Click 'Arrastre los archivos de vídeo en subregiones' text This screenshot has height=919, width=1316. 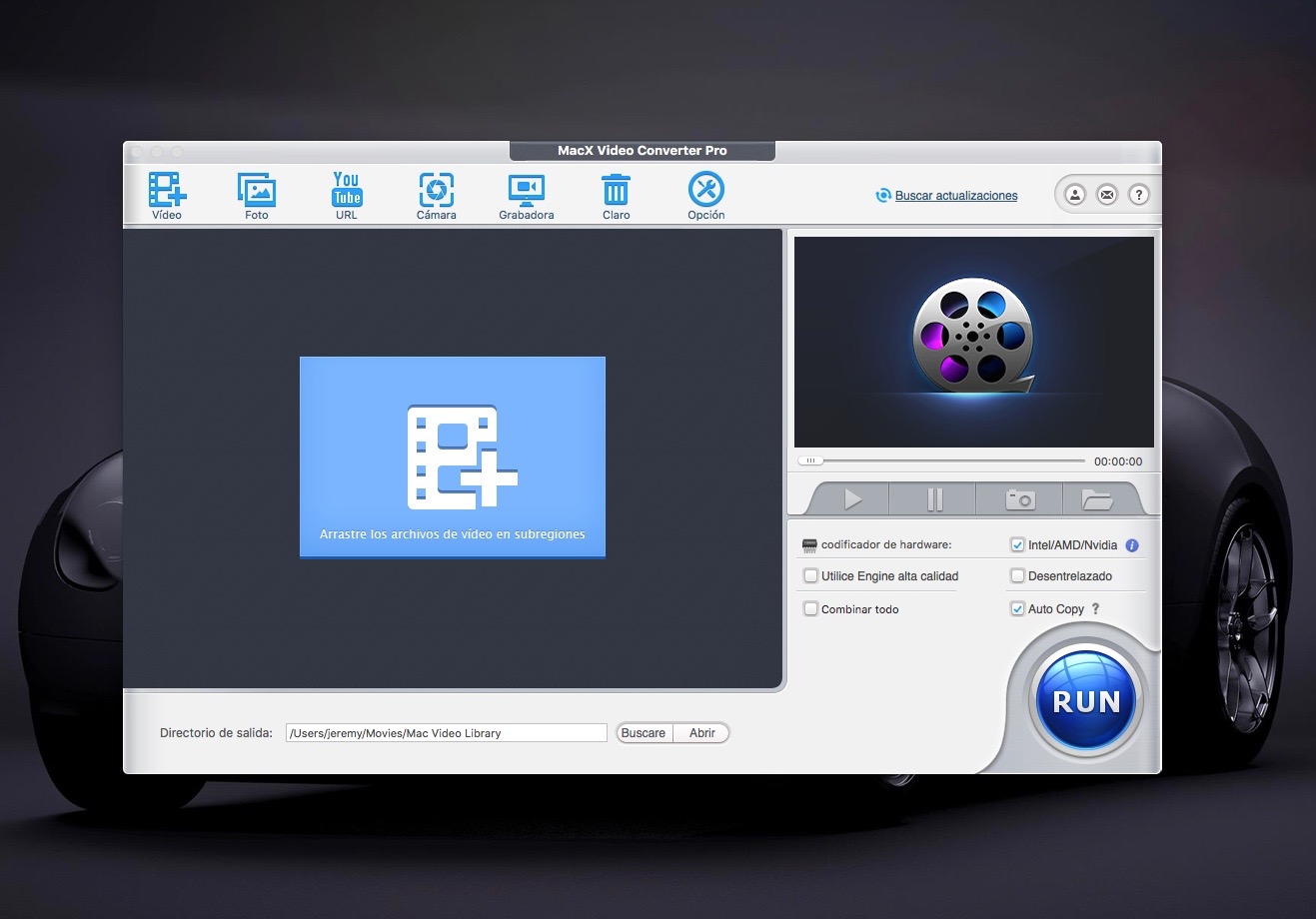pos(453,534)
